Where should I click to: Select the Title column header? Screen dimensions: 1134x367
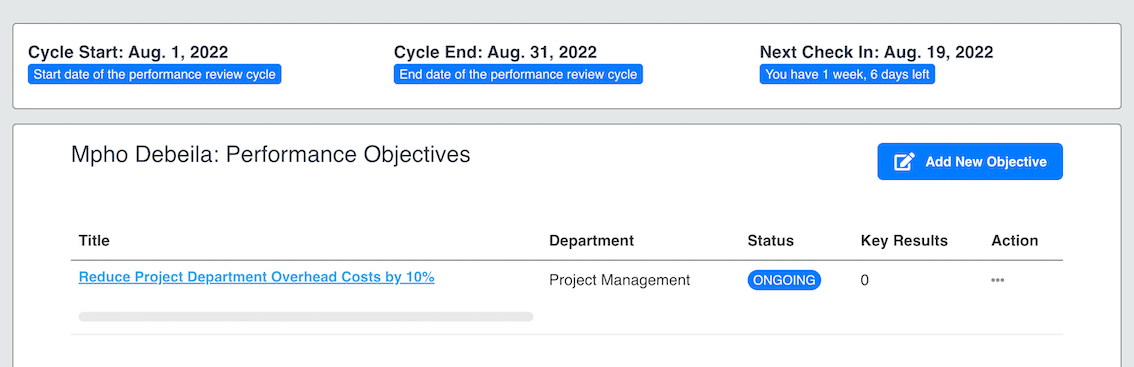click(x=94, y=240)
